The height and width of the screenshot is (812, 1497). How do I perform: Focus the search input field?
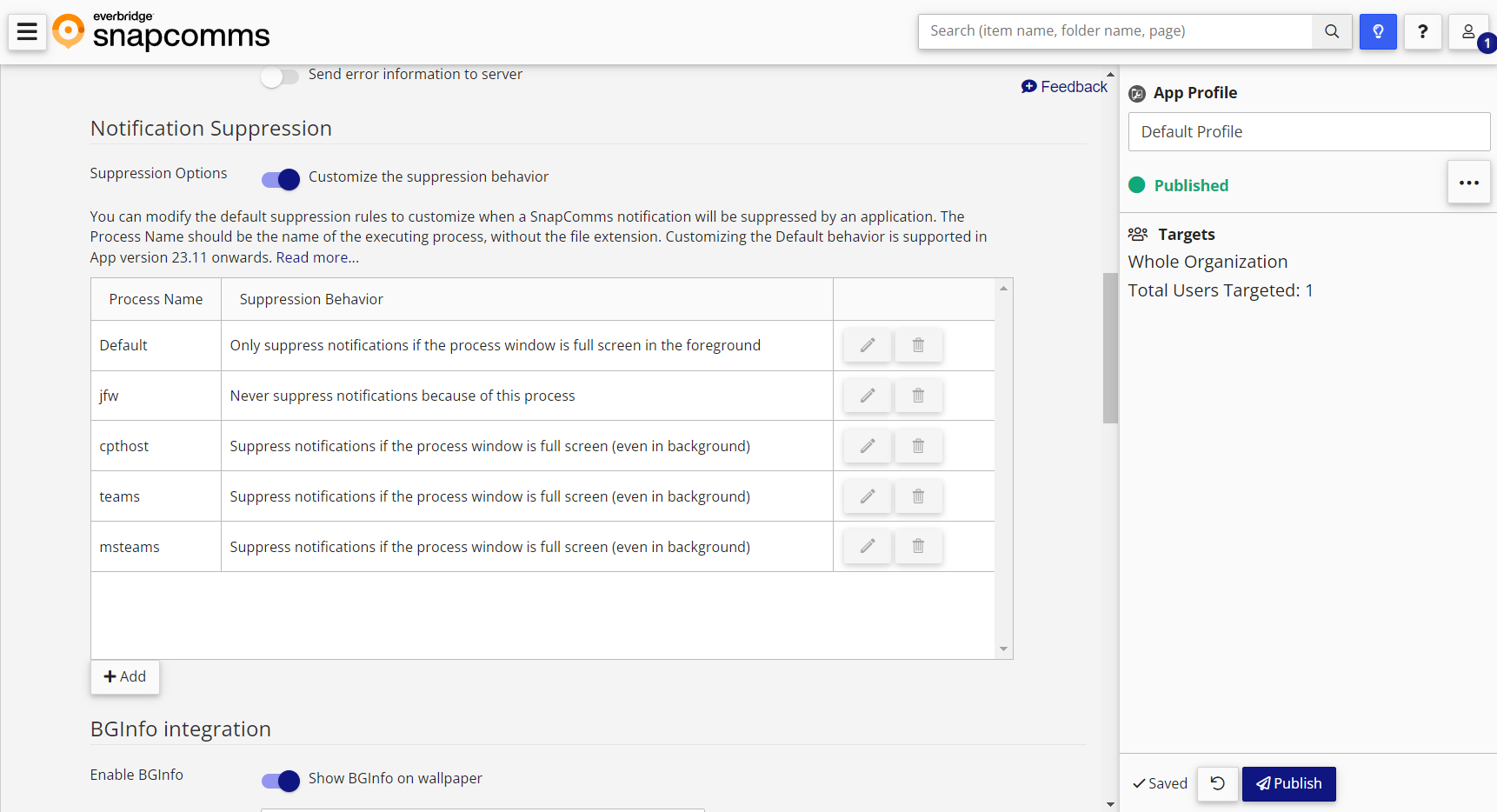coord(1115,31)
